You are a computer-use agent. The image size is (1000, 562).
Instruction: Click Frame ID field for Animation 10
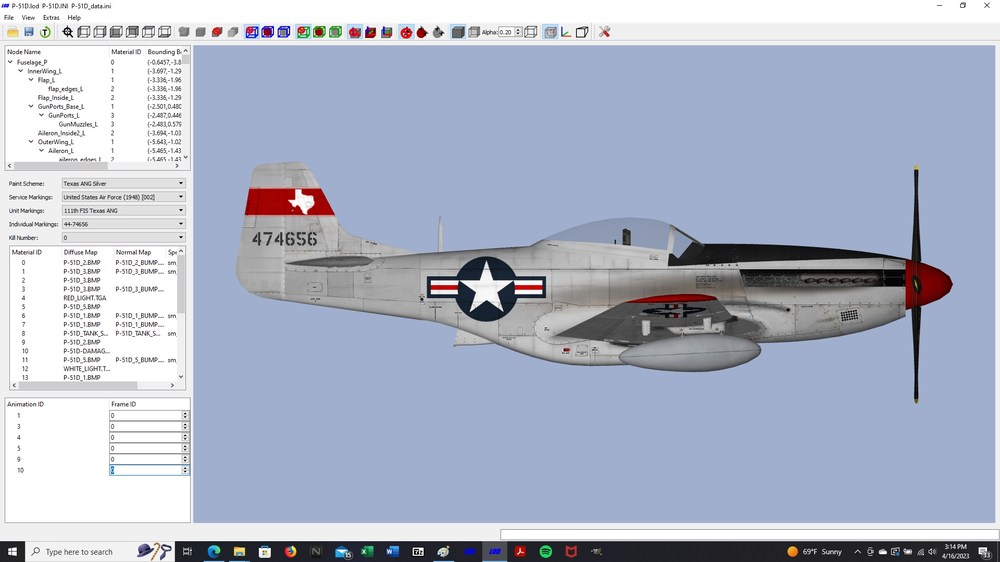(146, 470)
